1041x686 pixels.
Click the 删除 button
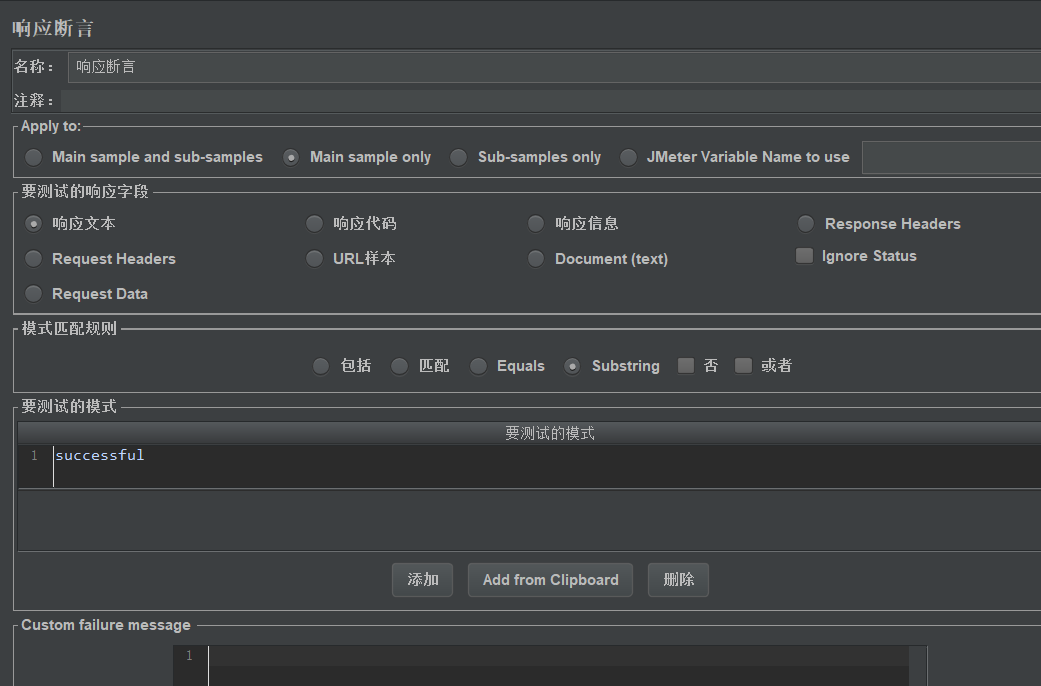point(679,580)
